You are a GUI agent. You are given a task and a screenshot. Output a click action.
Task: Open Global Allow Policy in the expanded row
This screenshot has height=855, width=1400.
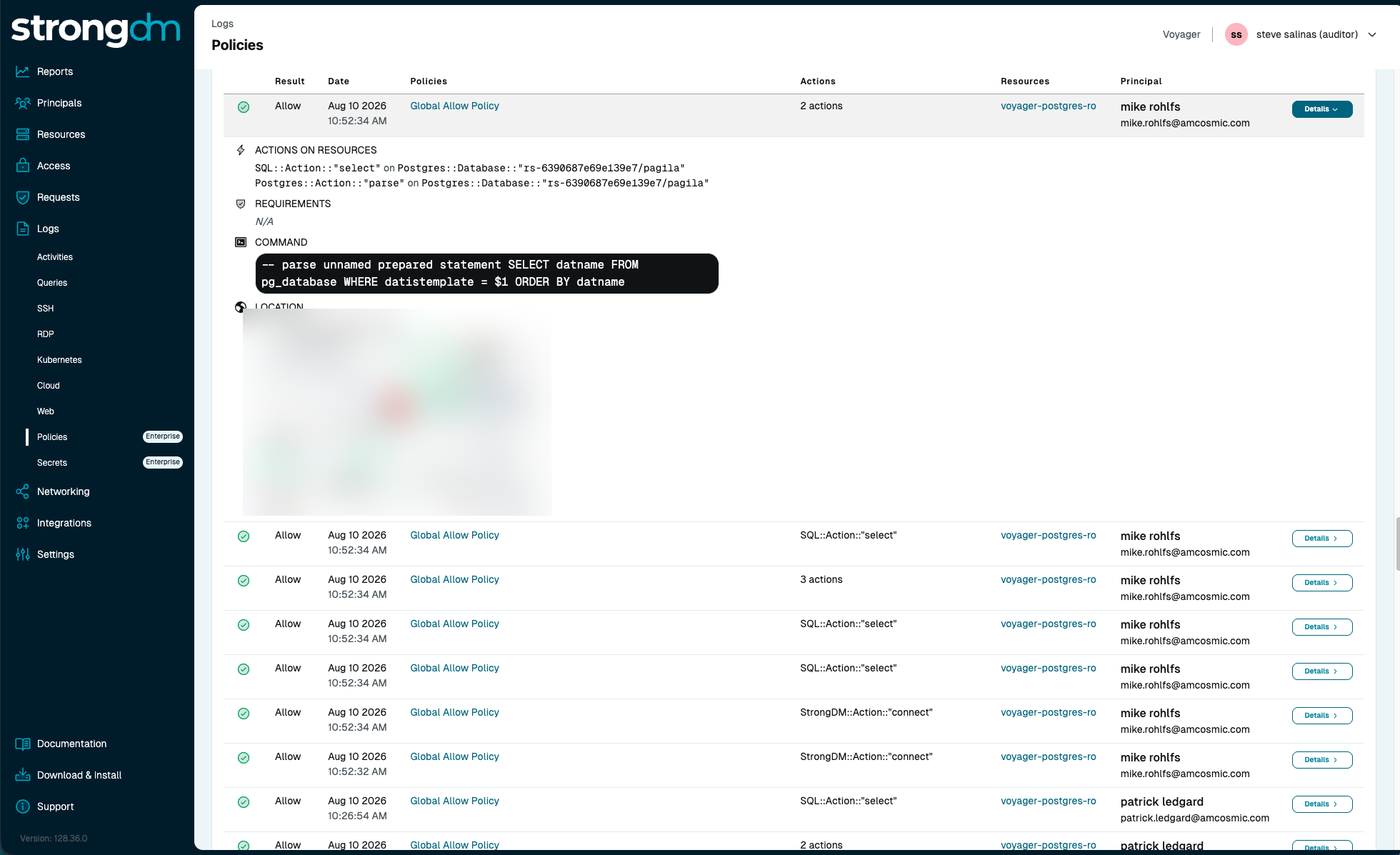[x=454, y=106]
